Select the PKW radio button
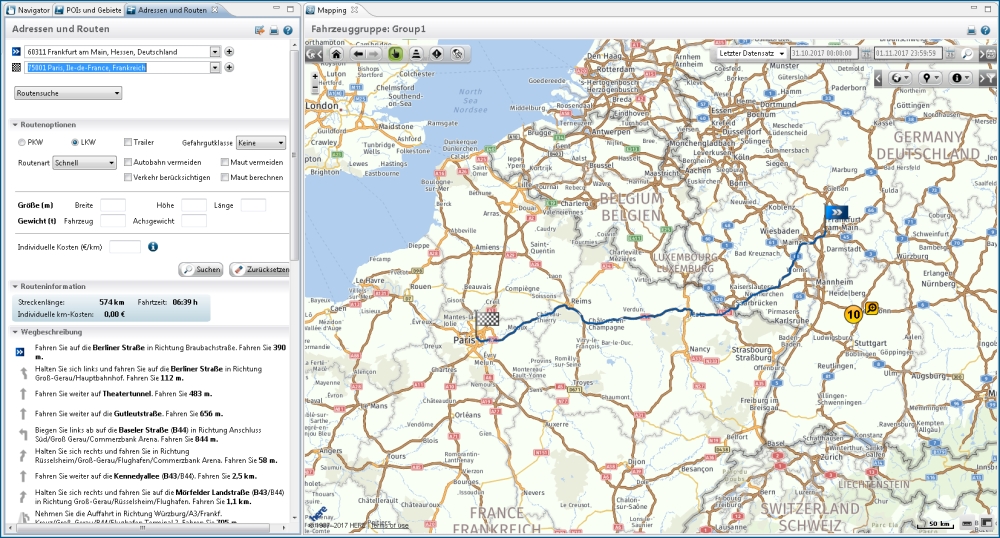This screenshot has width=1000, height=538. 22,143
